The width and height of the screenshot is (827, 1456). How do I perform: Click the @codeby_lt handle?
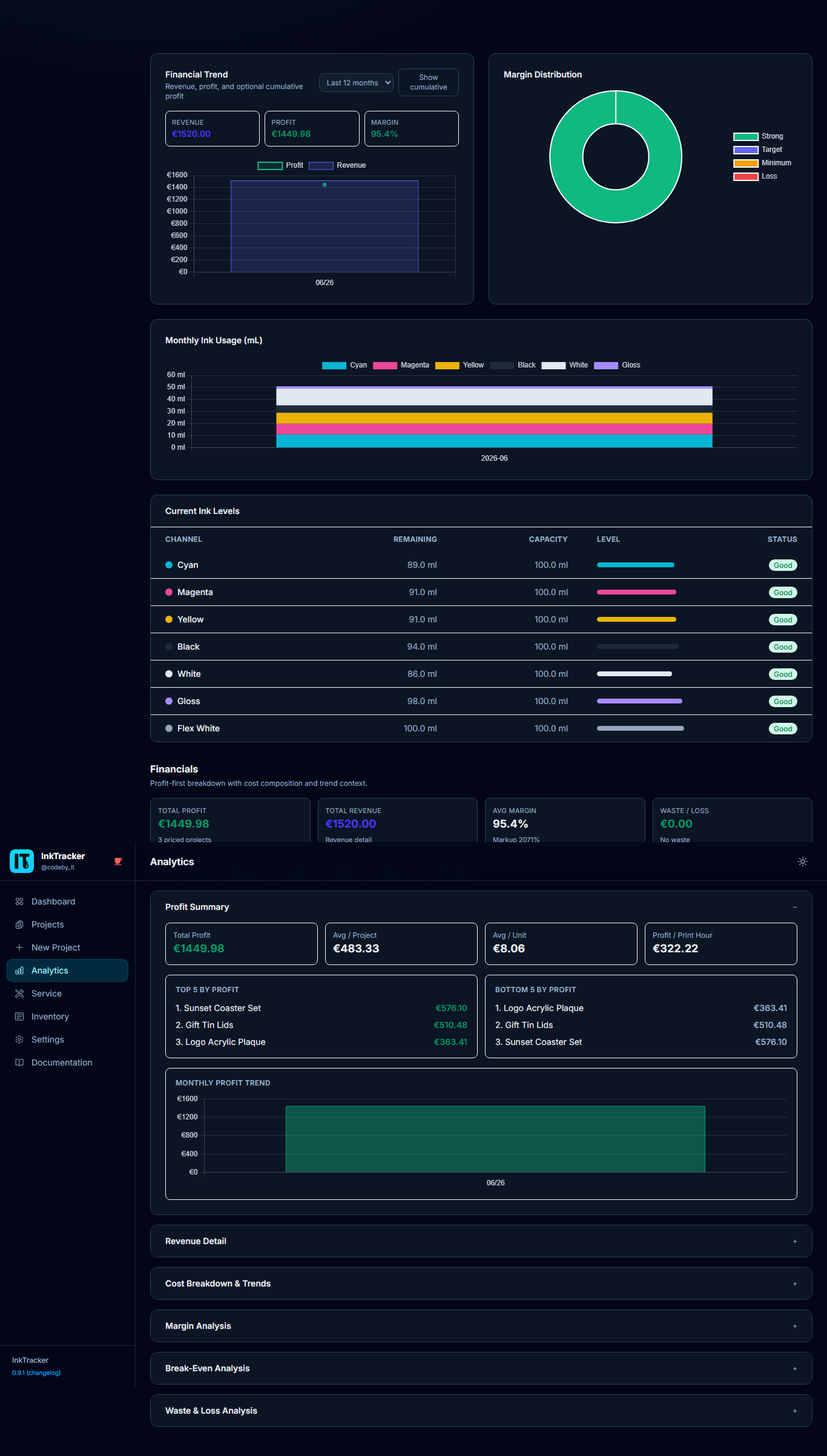[58, 868]
